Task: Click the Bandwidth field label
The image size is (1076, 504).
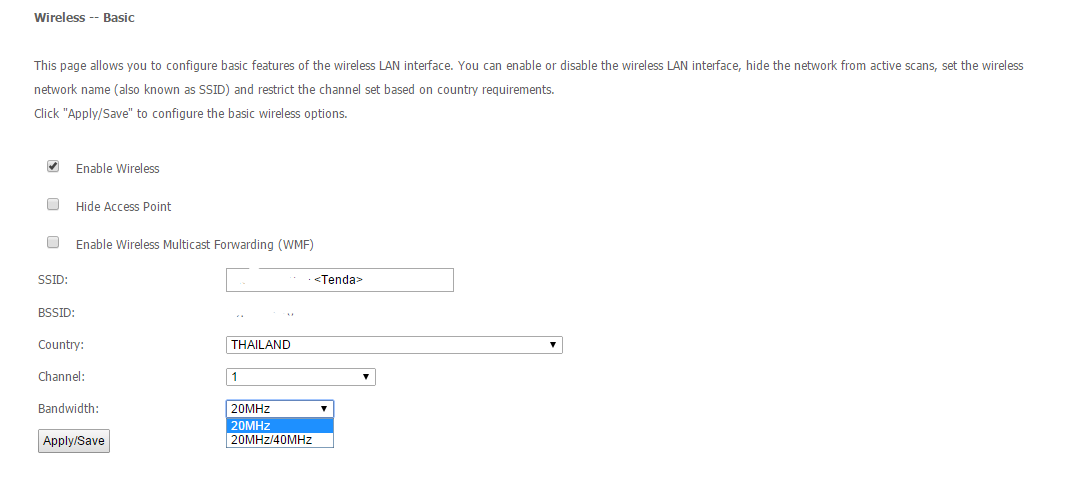Action: (69, 409)
